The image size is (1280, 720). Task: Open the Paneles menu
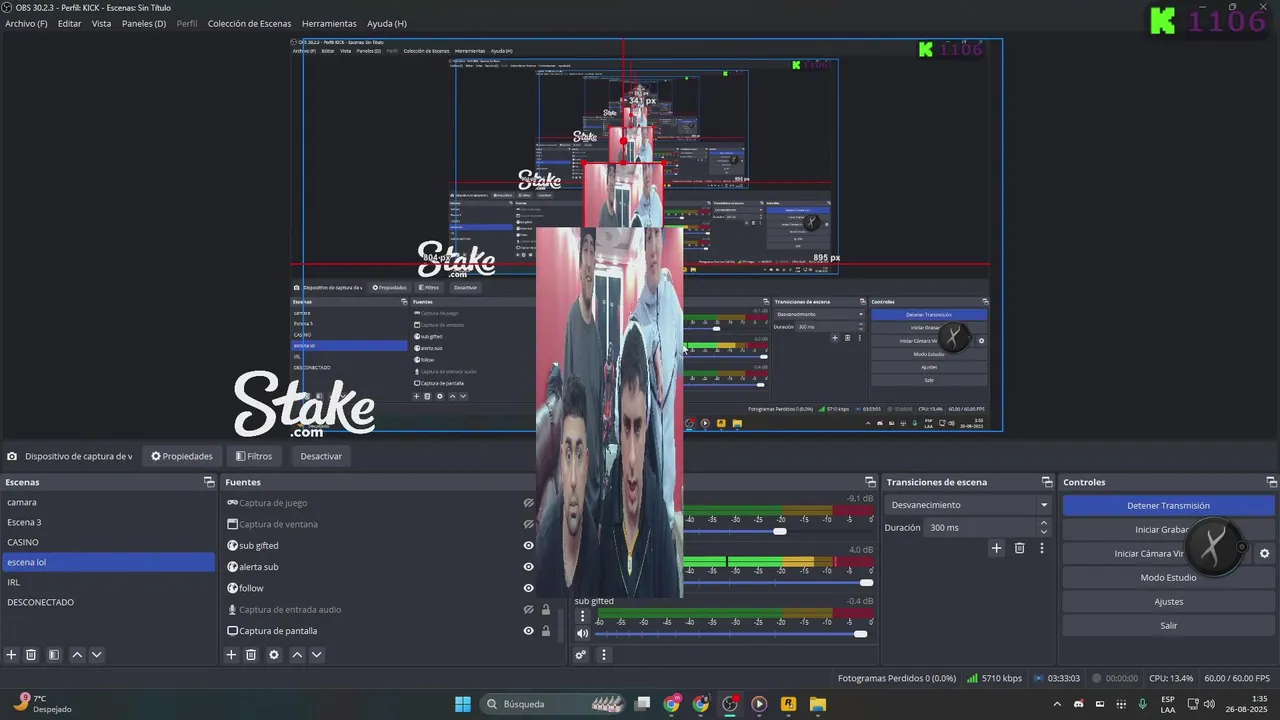click(x=144, y=23)
